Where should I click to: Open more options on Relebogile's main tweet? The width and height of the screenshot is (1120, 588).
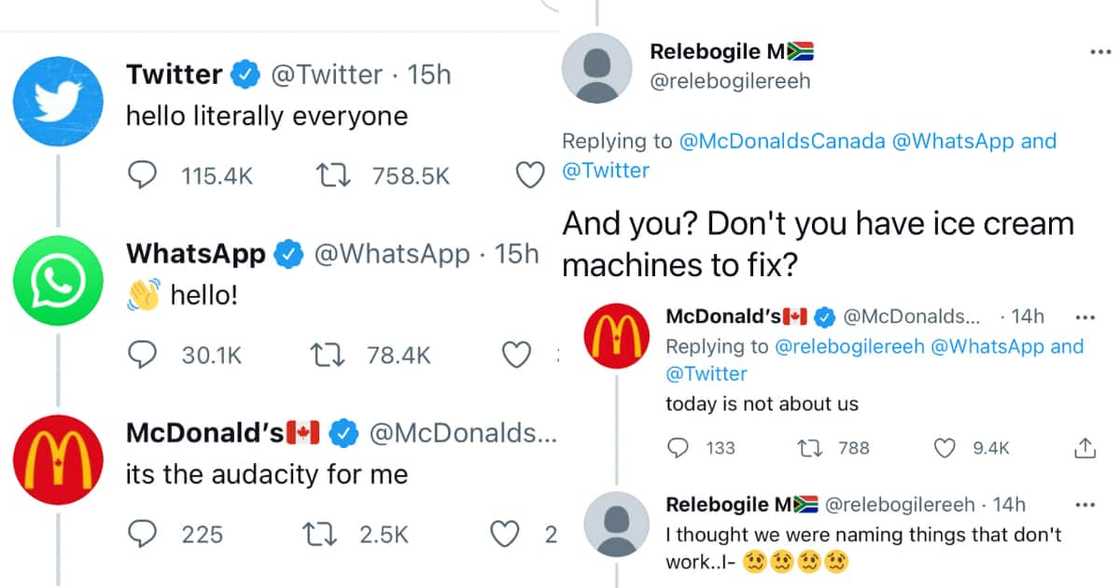tap(1101, 52)
